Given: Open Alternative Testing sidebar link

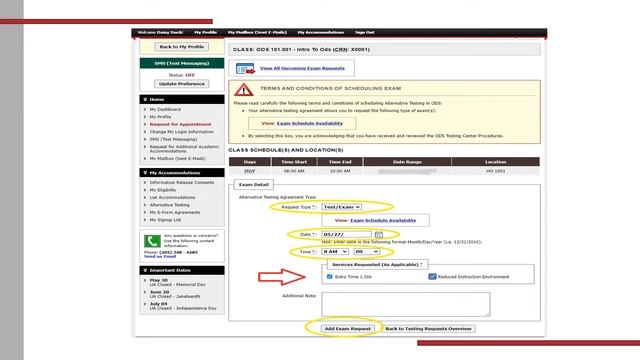Looking at the screenshot, I should click(x=169, y=205).
